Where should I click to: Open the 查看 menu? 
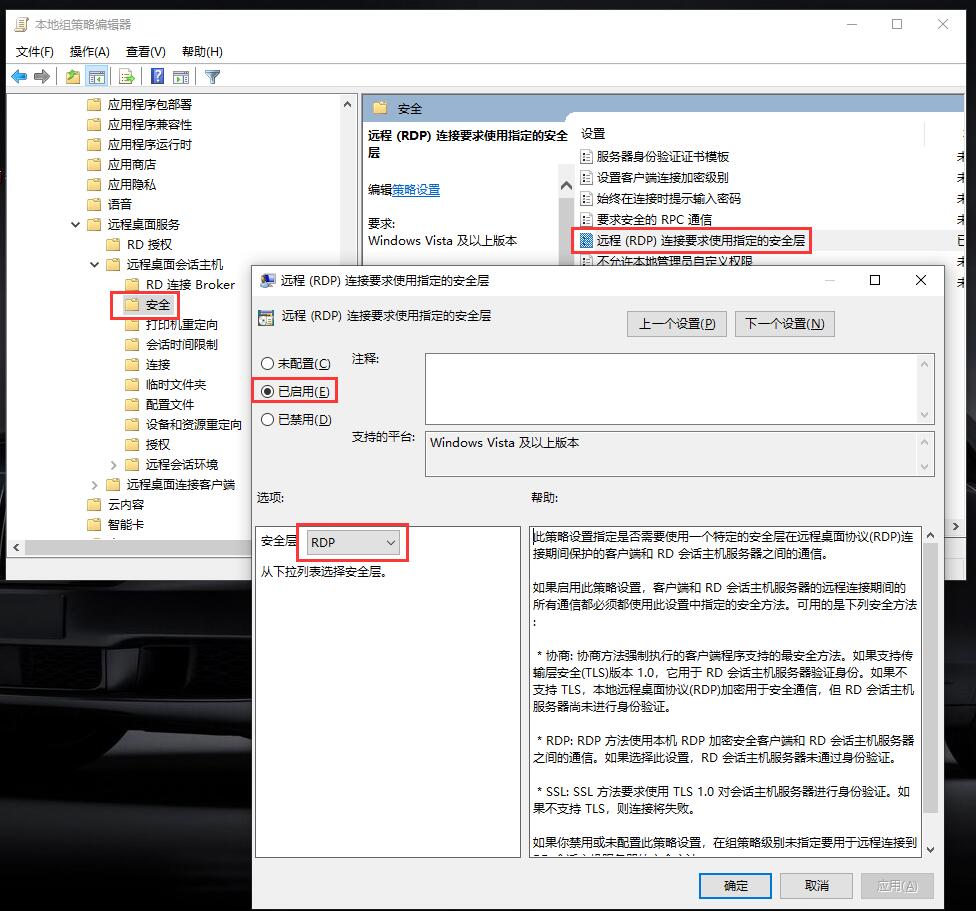(145, 51)
